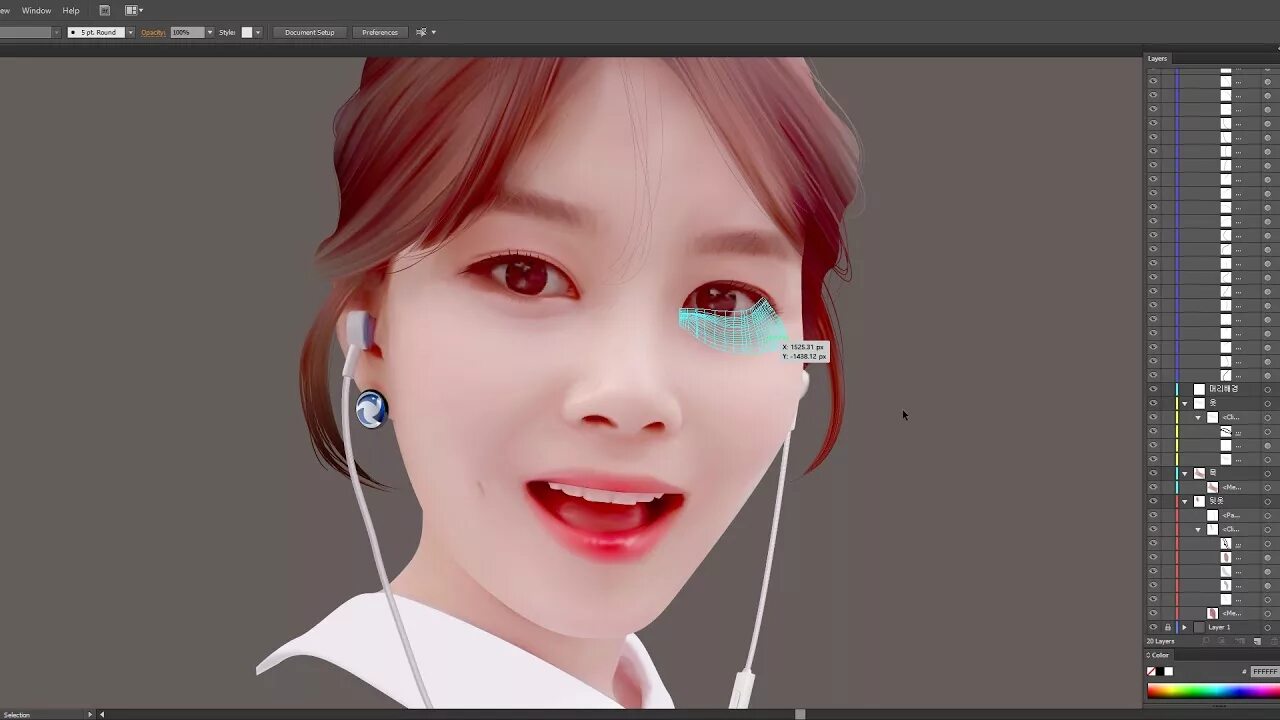
Task: Click the 머리배경 layer thumbnail
Action: point(1199,389)
